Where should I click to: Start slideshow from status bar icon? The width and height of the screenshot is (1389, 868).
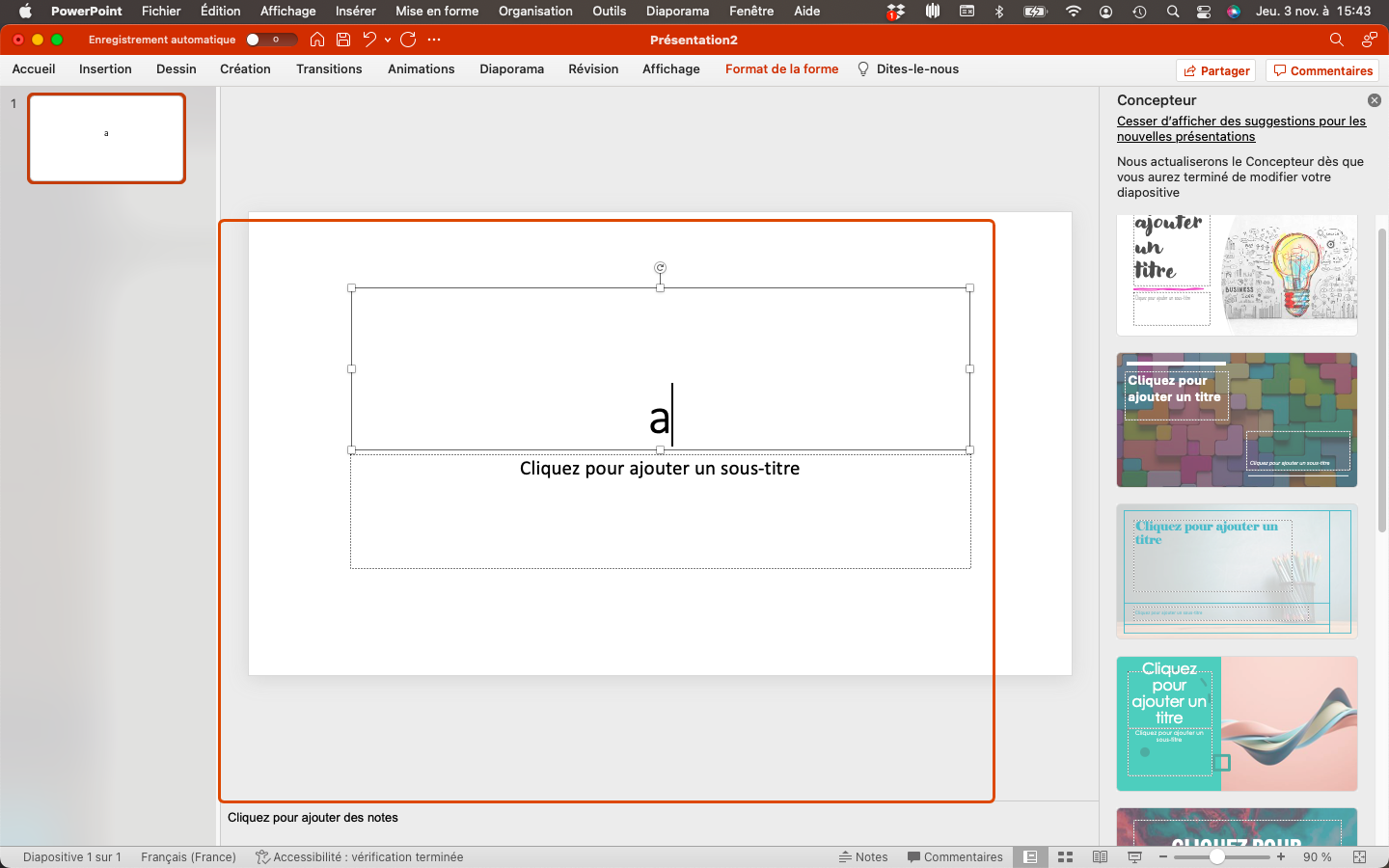[x=1135, y=856]
